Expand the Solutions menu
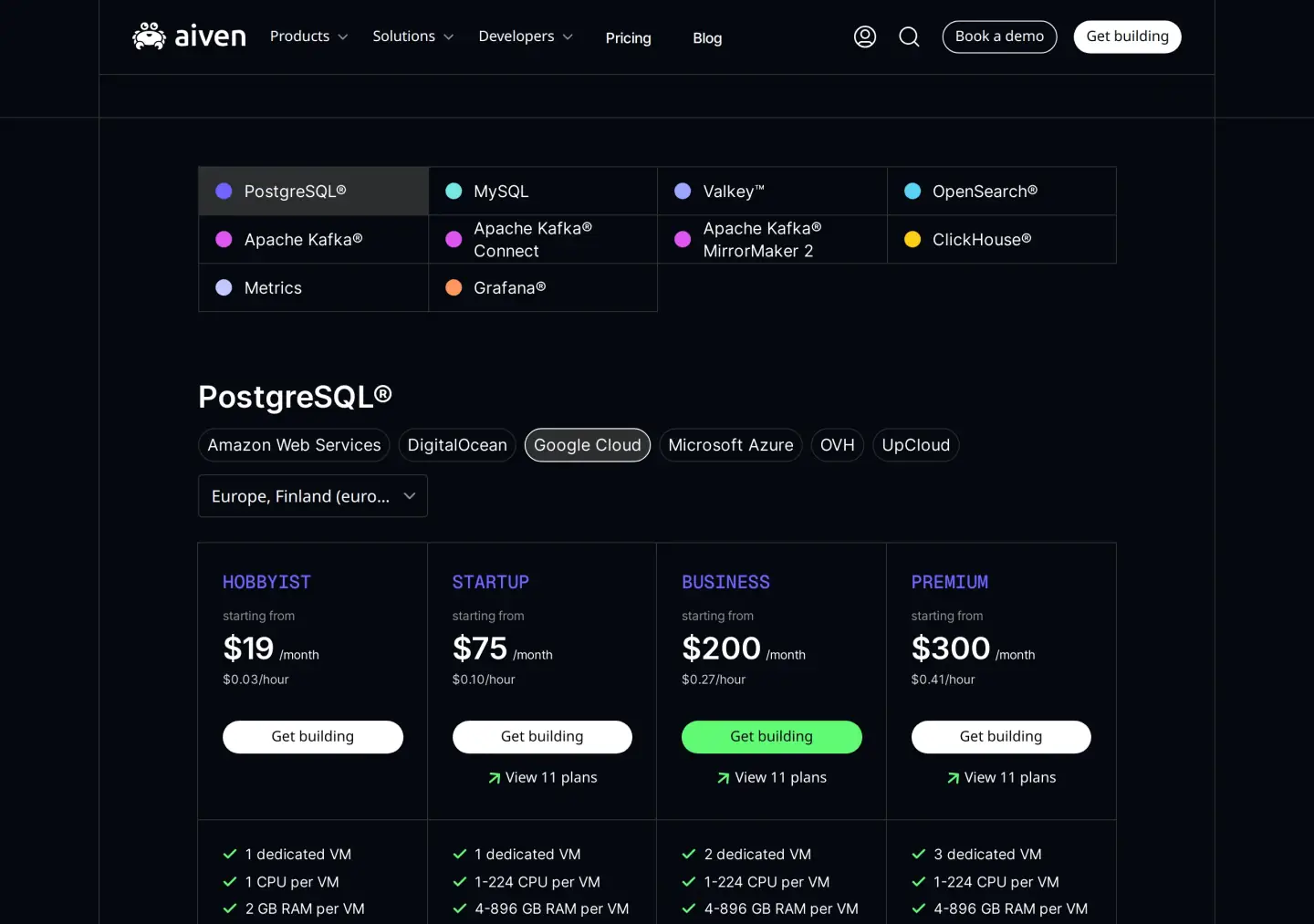 412,36
